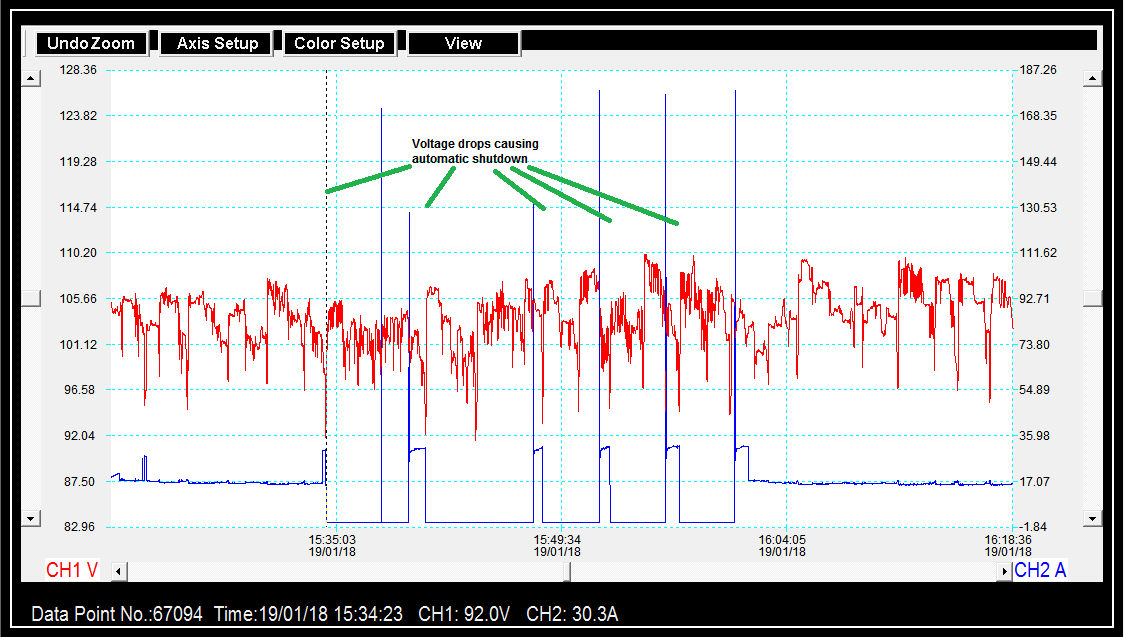The height and width of the screenshot is (637, 1124).
Task: Click the right arrow of the time scrollbar
Action: click(x=1004, y=571)
